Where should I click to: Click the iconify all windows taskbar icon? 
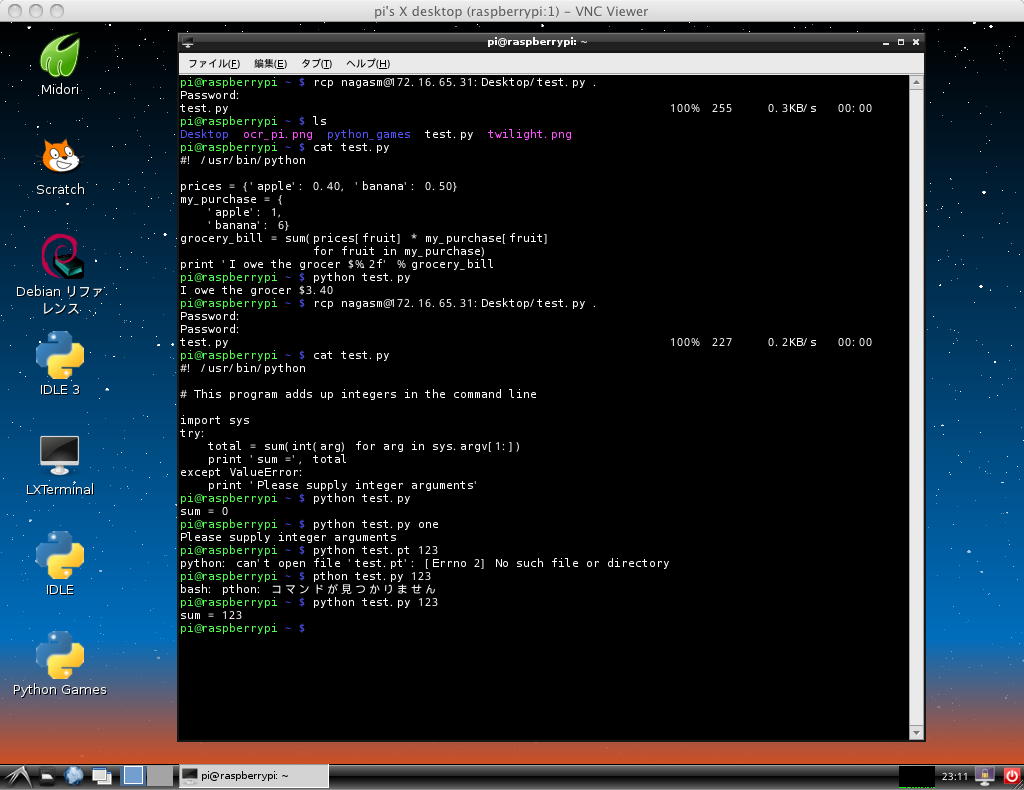(x=102, y=776)
